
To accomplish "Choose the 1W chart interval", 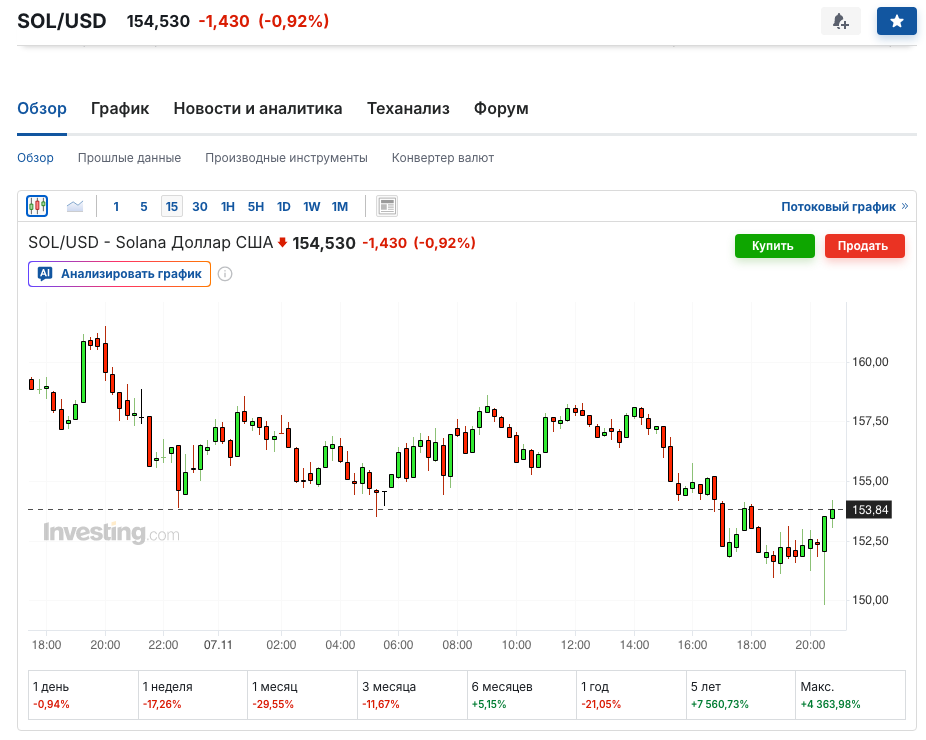I will (x=312, y=207).
